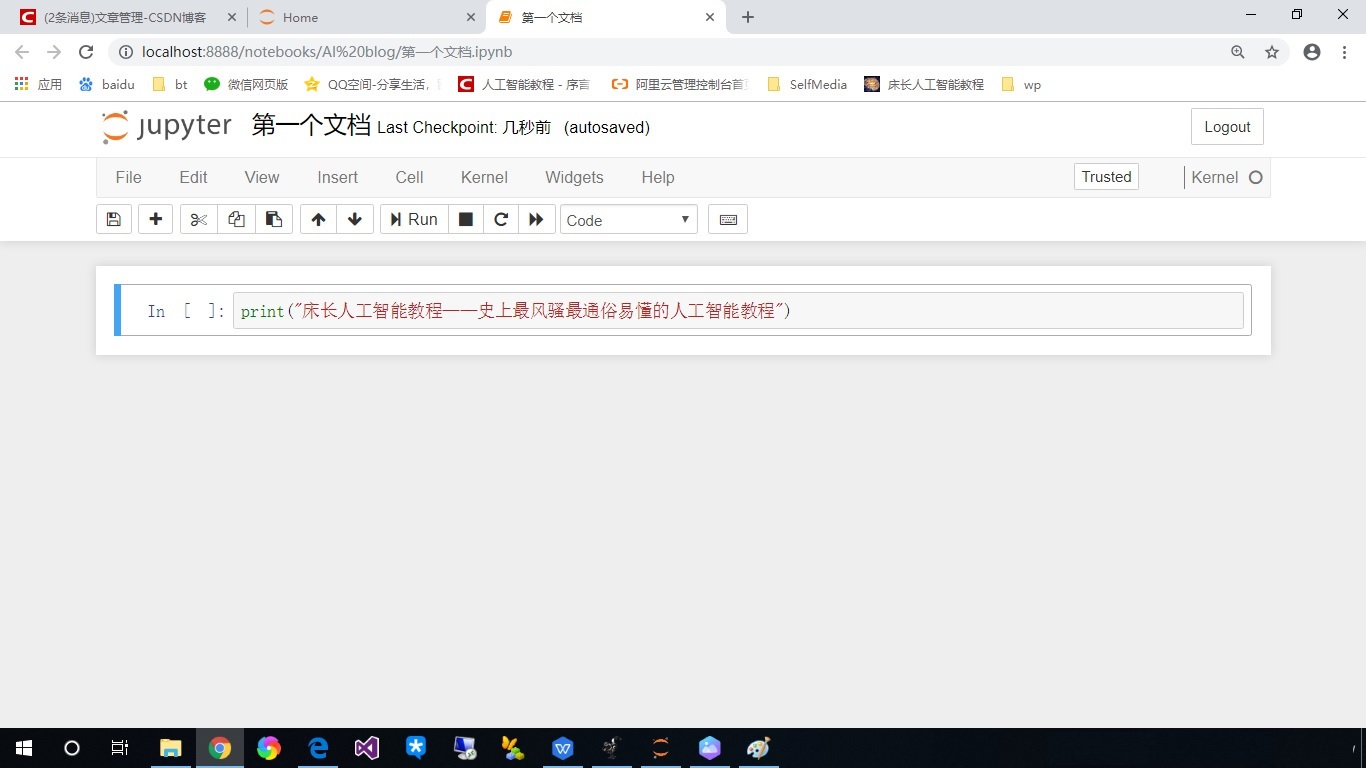Viewport: 1366px width, 768px height.
Task: Open File Explorer from the taskbar
Action: (x=171, y=748)
